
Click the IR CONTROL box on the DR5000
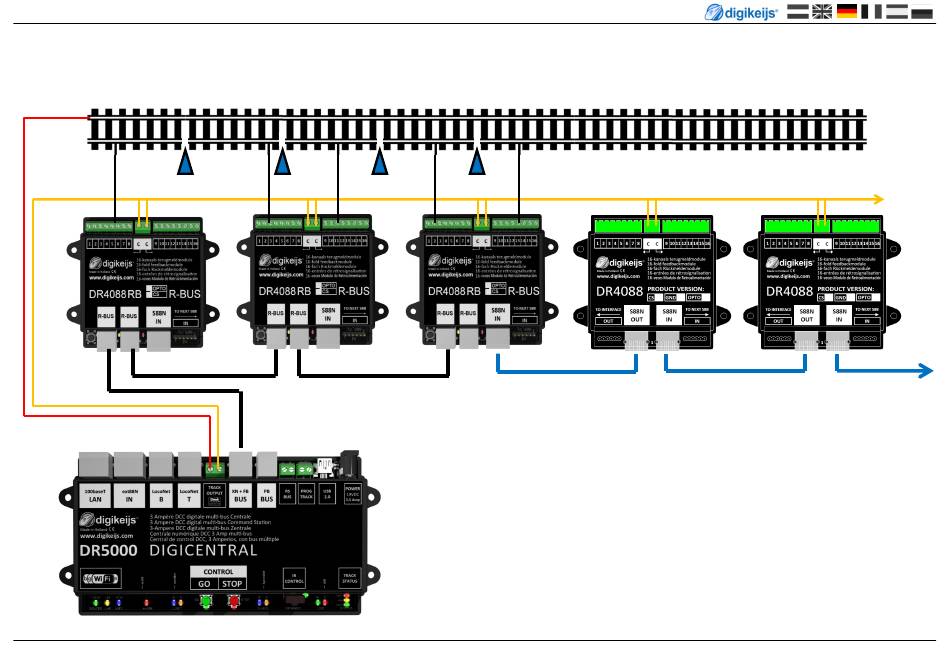coord(294,578)
